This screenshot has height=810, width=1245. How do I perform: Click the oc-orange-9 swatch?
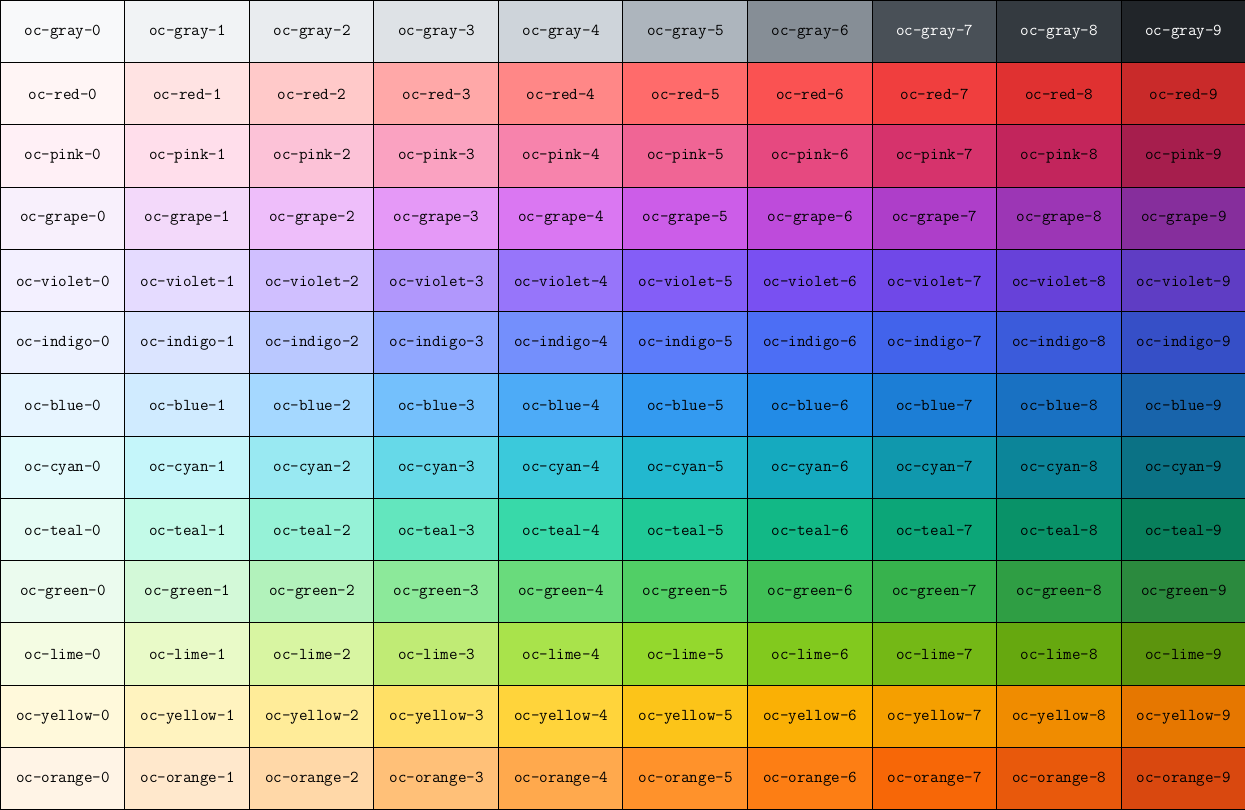(1183, 778)
